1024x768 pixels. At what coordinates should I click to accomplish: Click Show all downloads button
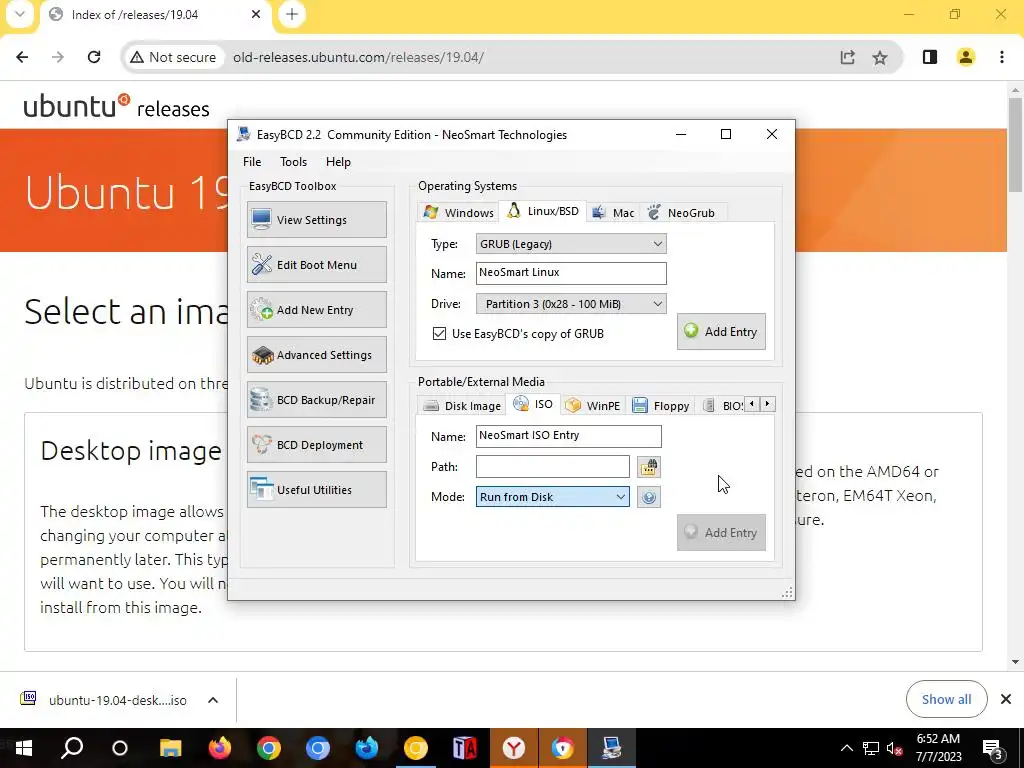click(946, 699)
